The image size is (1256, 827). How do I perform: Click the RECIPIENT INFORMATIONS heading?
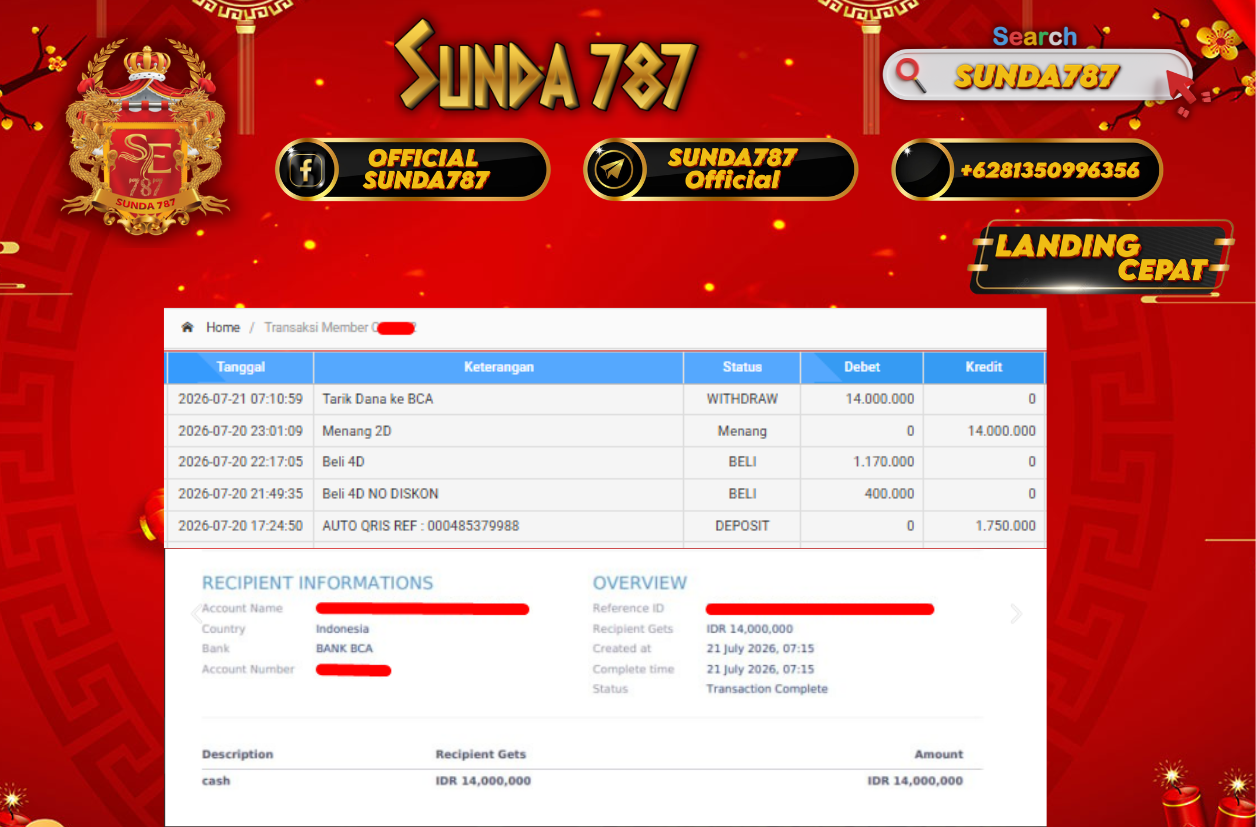click(318, 583)
